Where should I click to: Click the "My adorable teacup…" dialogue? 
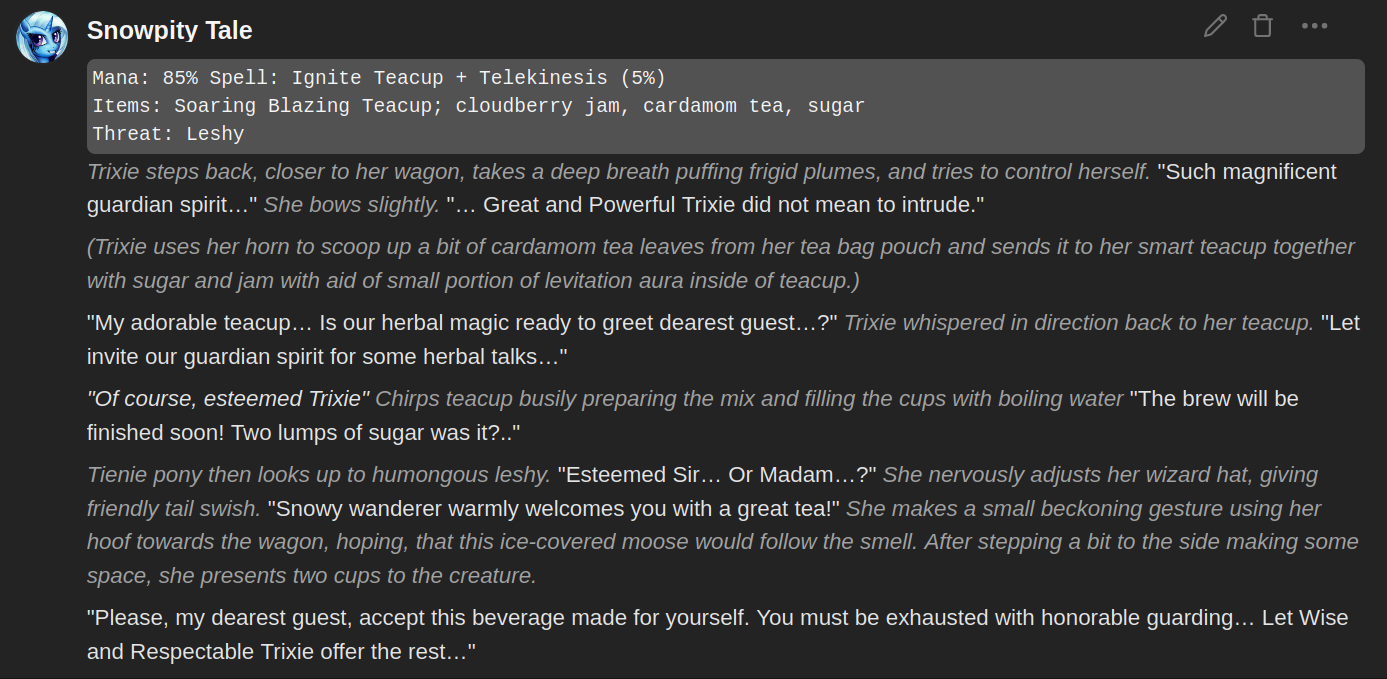pos(463,323)
